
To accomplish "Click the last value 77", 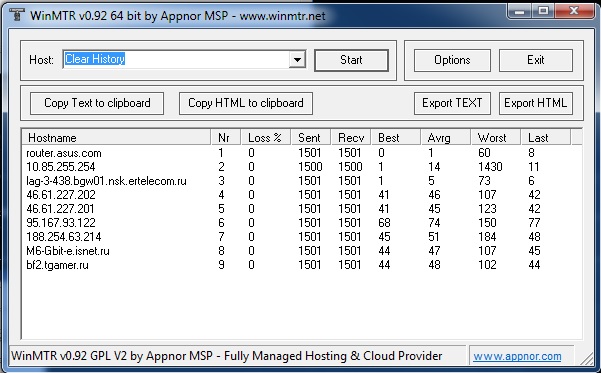I will tap(534, 223).
